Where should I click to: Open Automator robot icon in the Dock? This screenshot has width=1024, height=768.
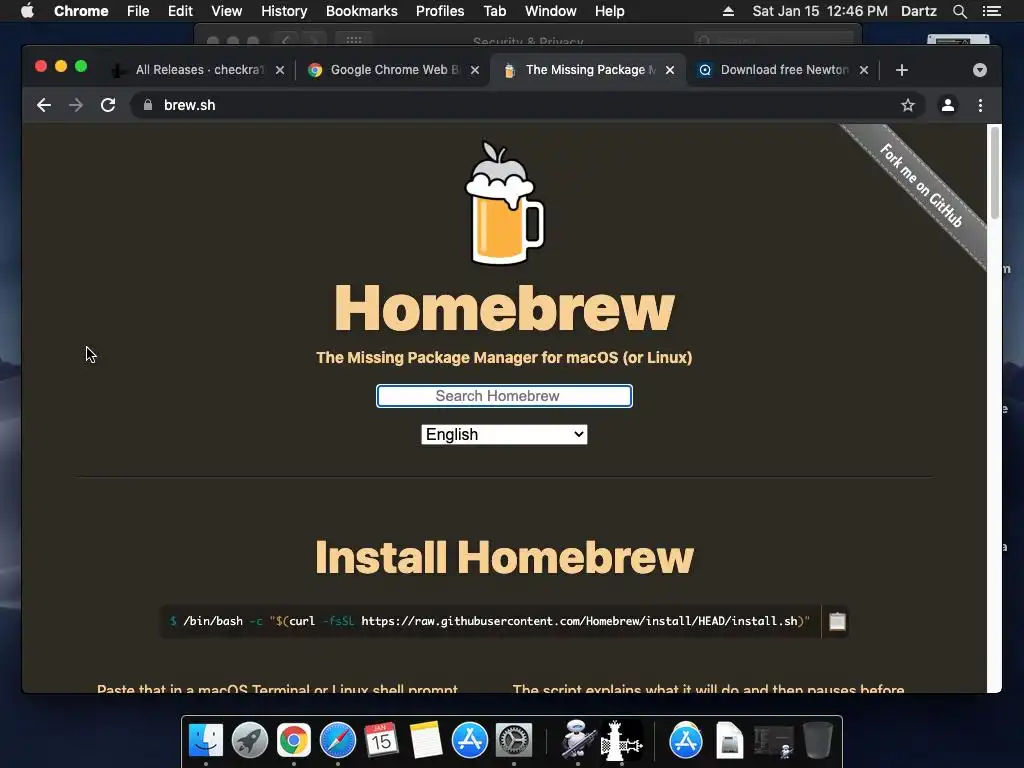577,741
